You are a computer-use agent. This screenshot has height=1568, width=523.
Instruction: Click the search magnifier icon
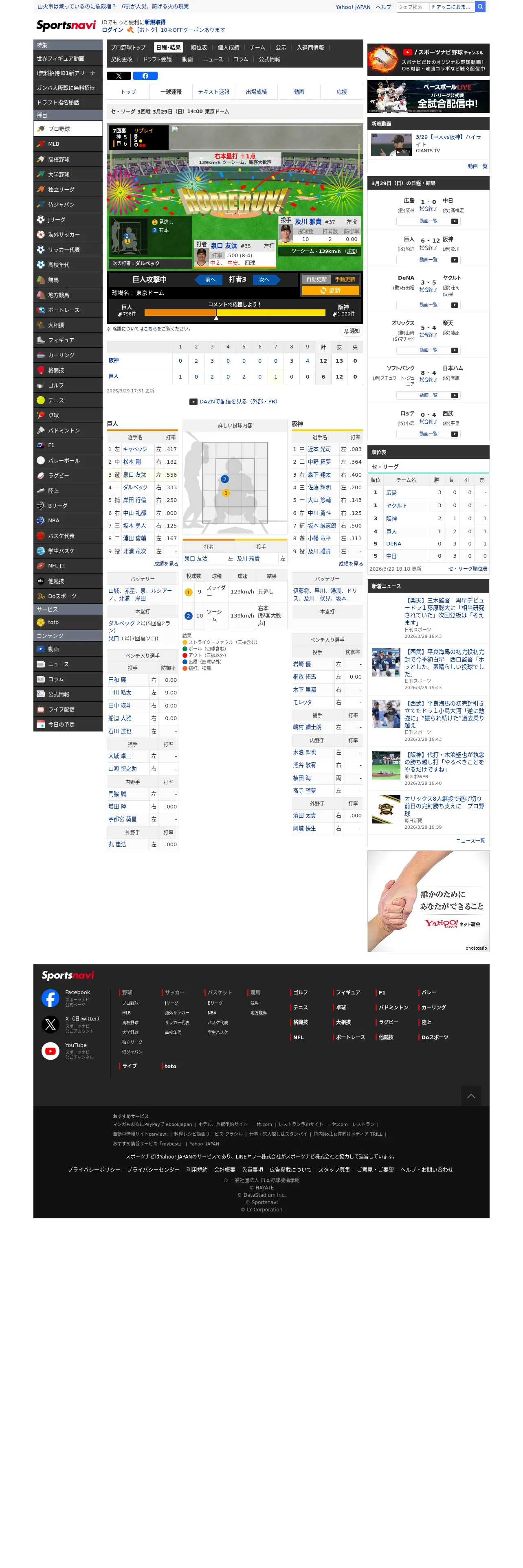pyautogui.click(x=480, y=7)
